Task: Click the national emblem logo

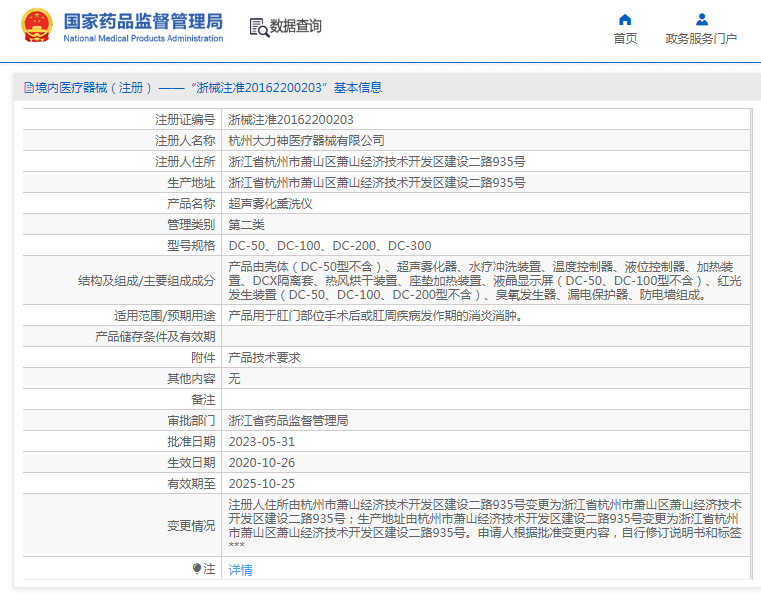Action: (37, 25)
